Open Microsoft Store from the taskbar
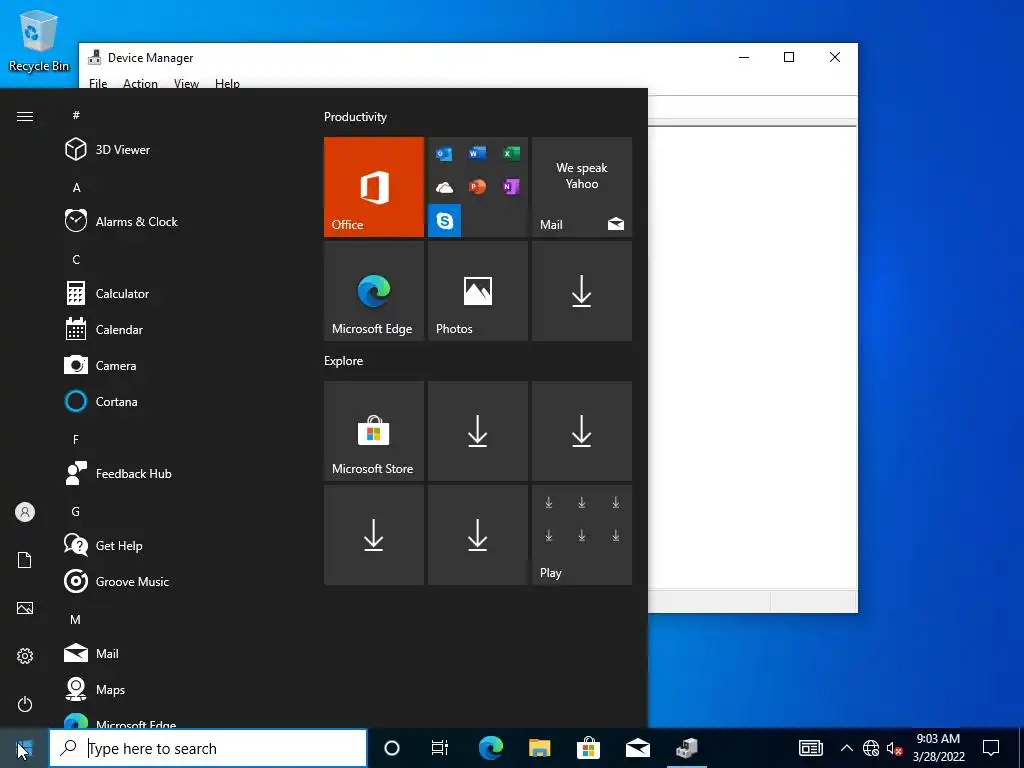This screenshot has width=1024, height=768. (588, 748)
